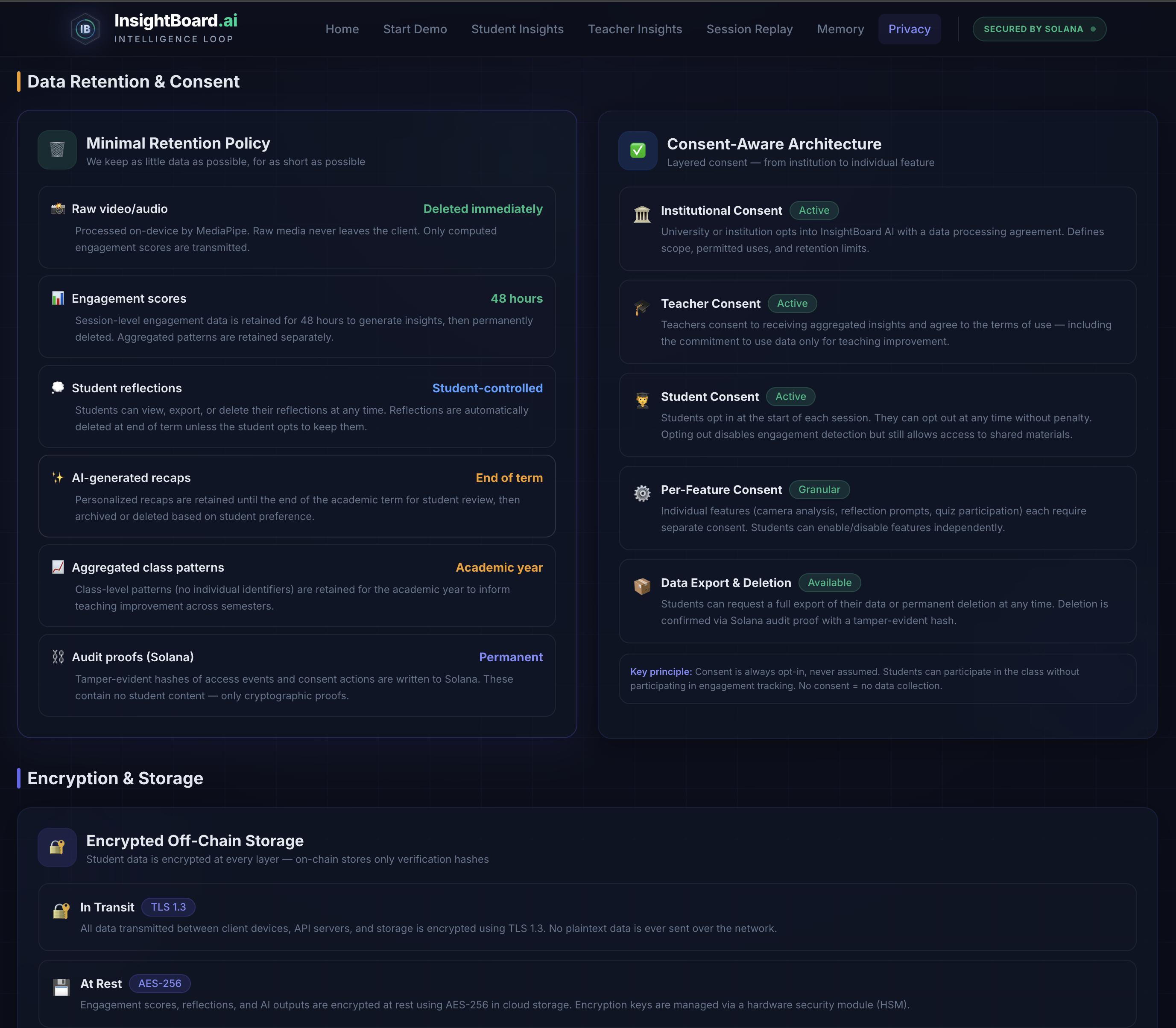Click the lock icon for Encrypted Off-Chain Storage
This screenshot has width=1176, height=1028.
57,847
